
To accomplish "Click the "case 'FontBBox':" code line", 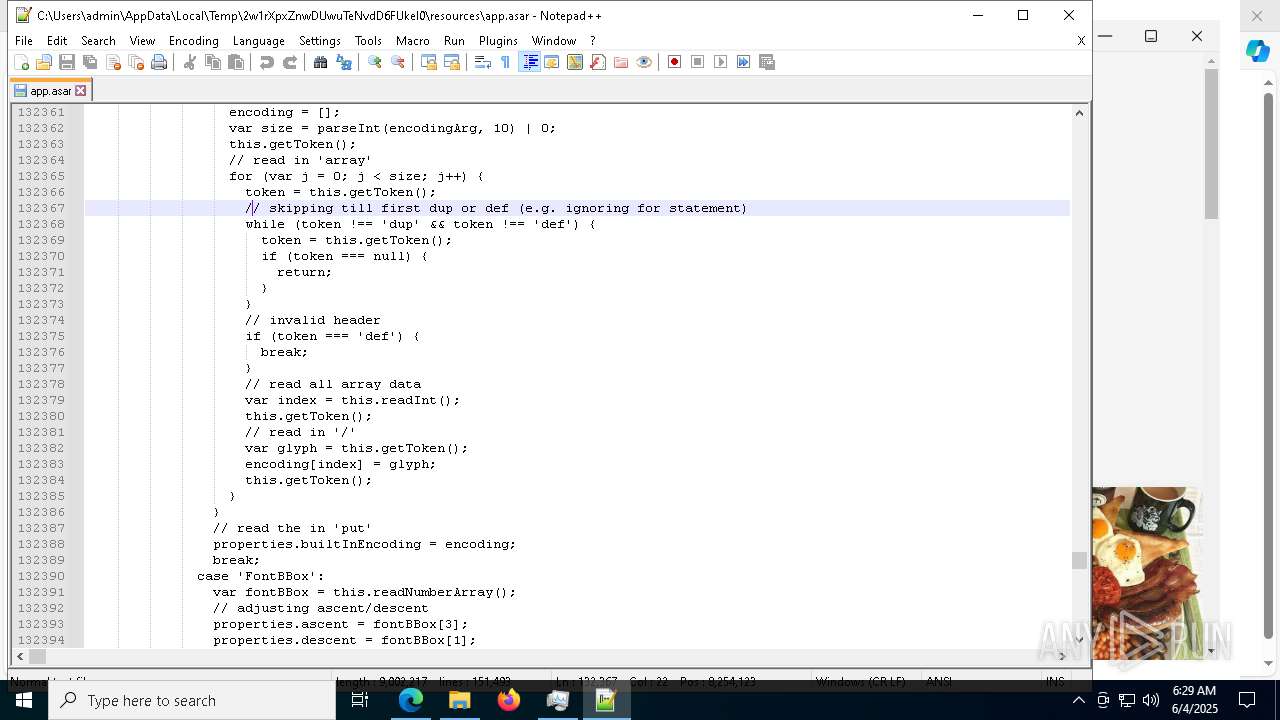I will (x=261, y=576).
